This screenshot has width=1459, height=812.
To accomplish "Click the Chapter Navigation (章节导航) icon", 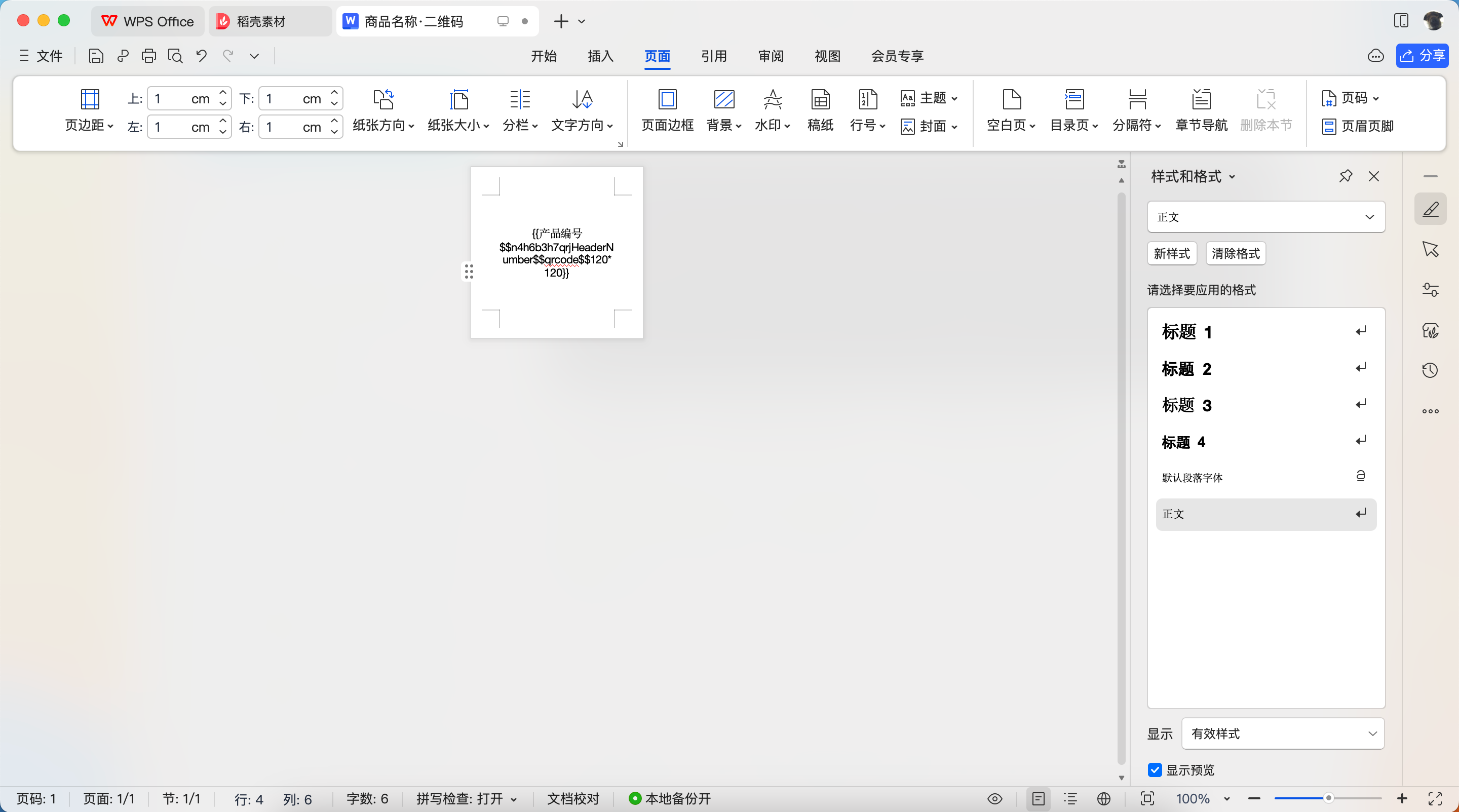I will 1201,100.
